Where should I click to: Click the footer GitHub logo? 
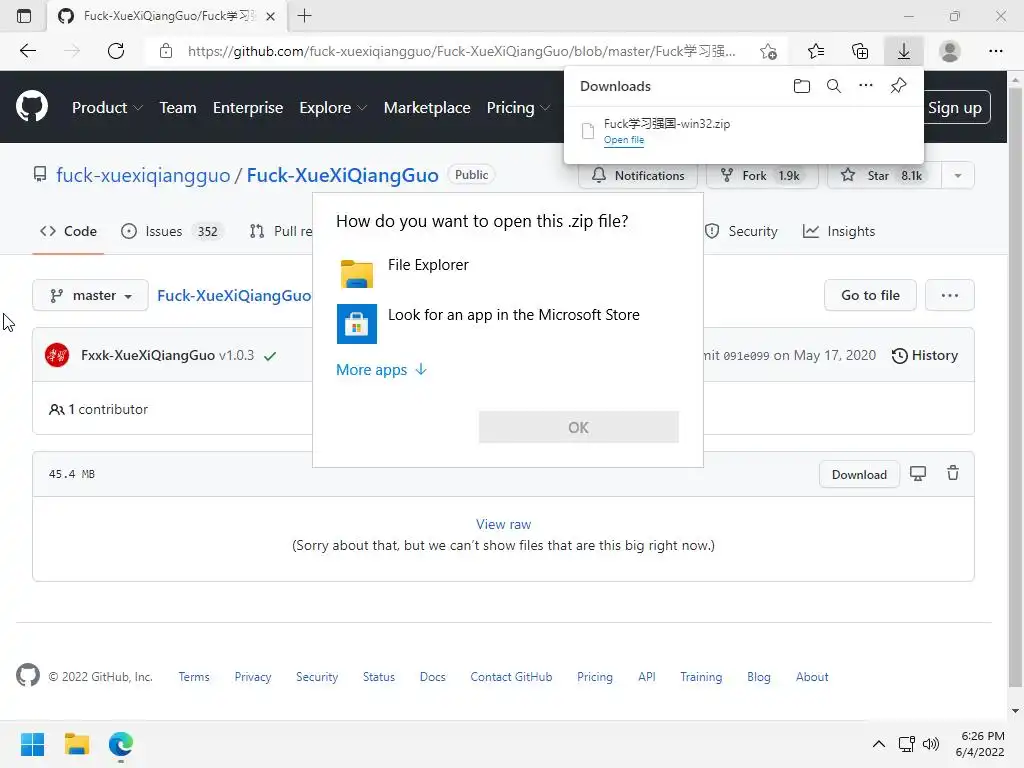[27, 675]
